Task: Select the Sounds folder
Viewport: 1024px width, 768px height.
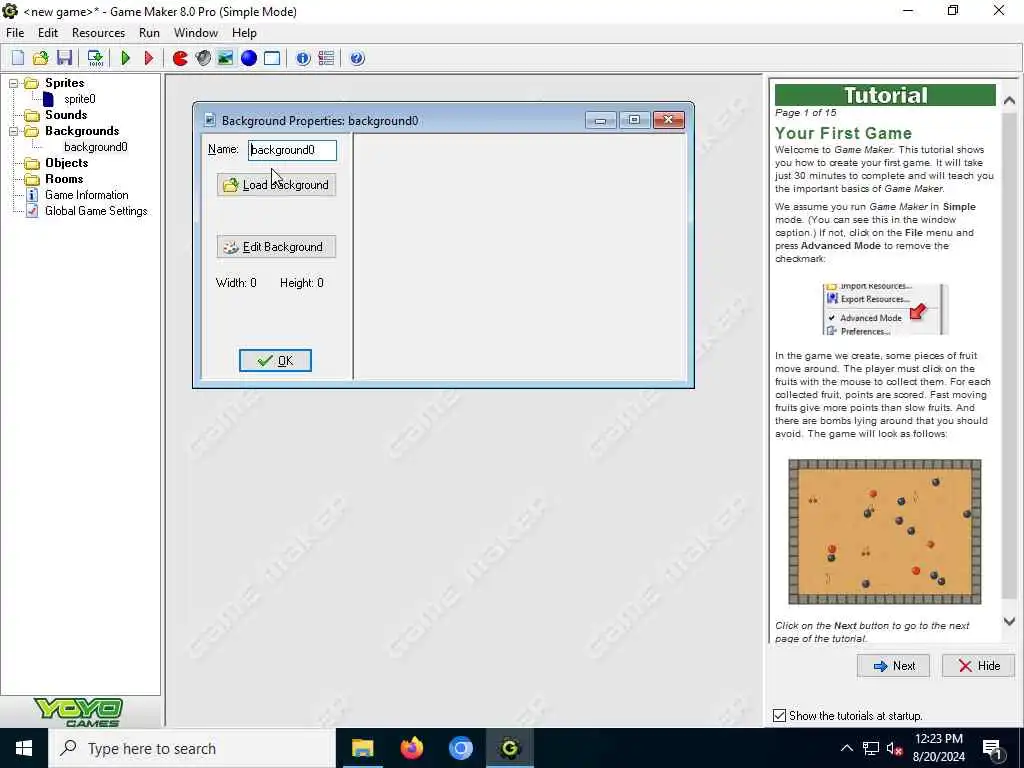Action: [65, 115]
